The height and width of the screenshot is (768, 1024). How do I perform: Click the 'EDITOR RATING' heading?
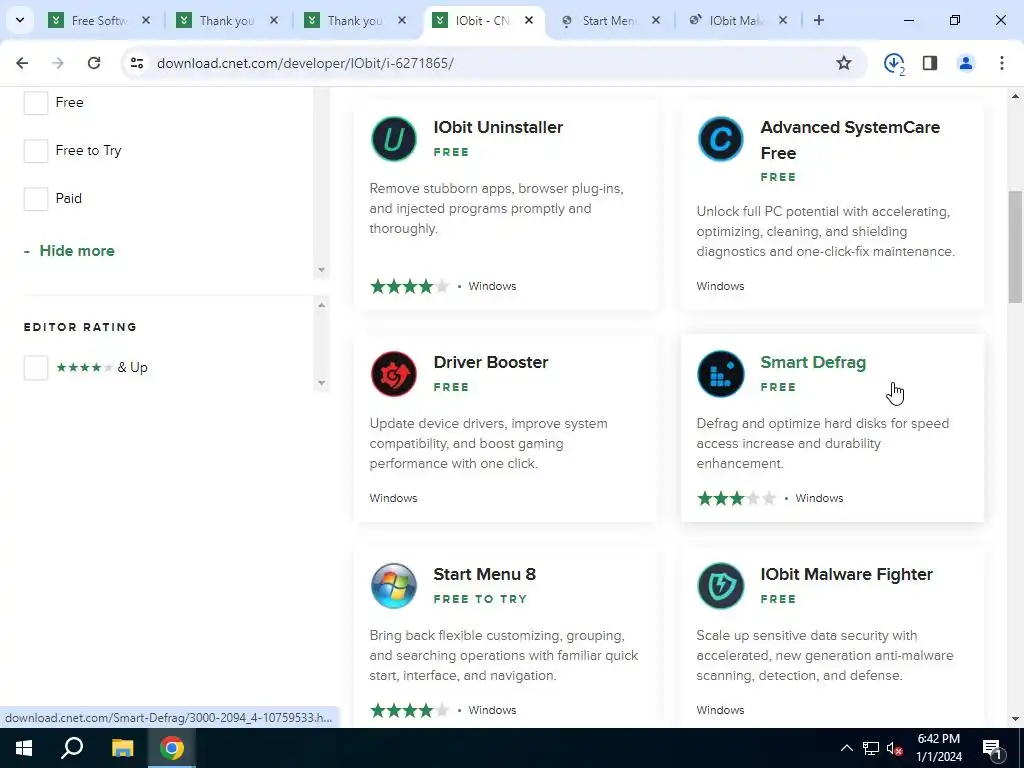tap(80, 327)
